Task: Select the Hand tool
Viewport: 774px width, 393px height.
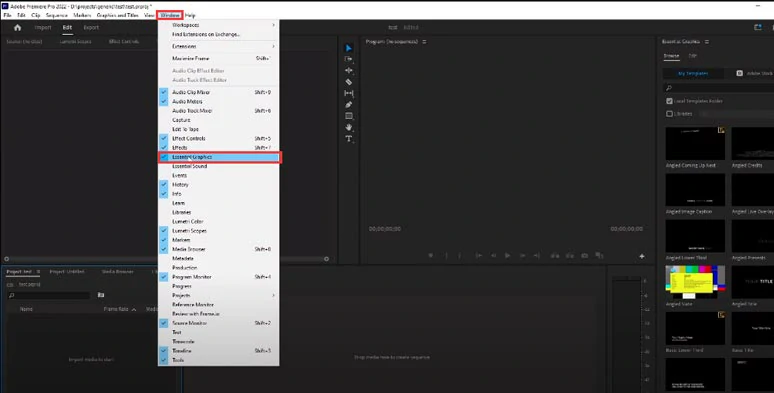Action: point(348,127)
